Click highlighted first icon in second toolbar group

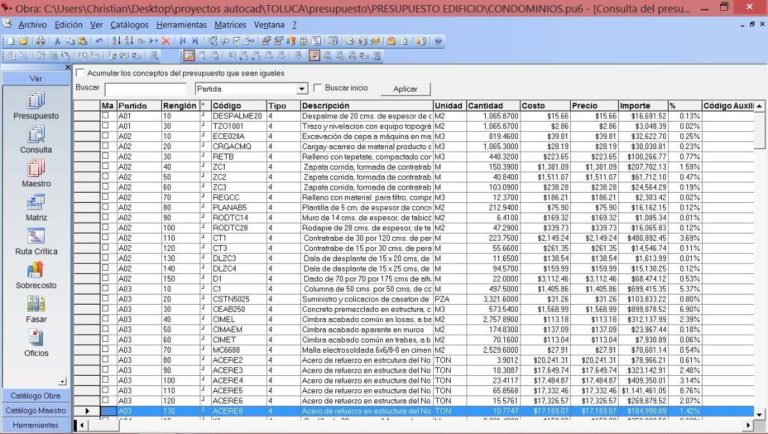coord(189,56)
